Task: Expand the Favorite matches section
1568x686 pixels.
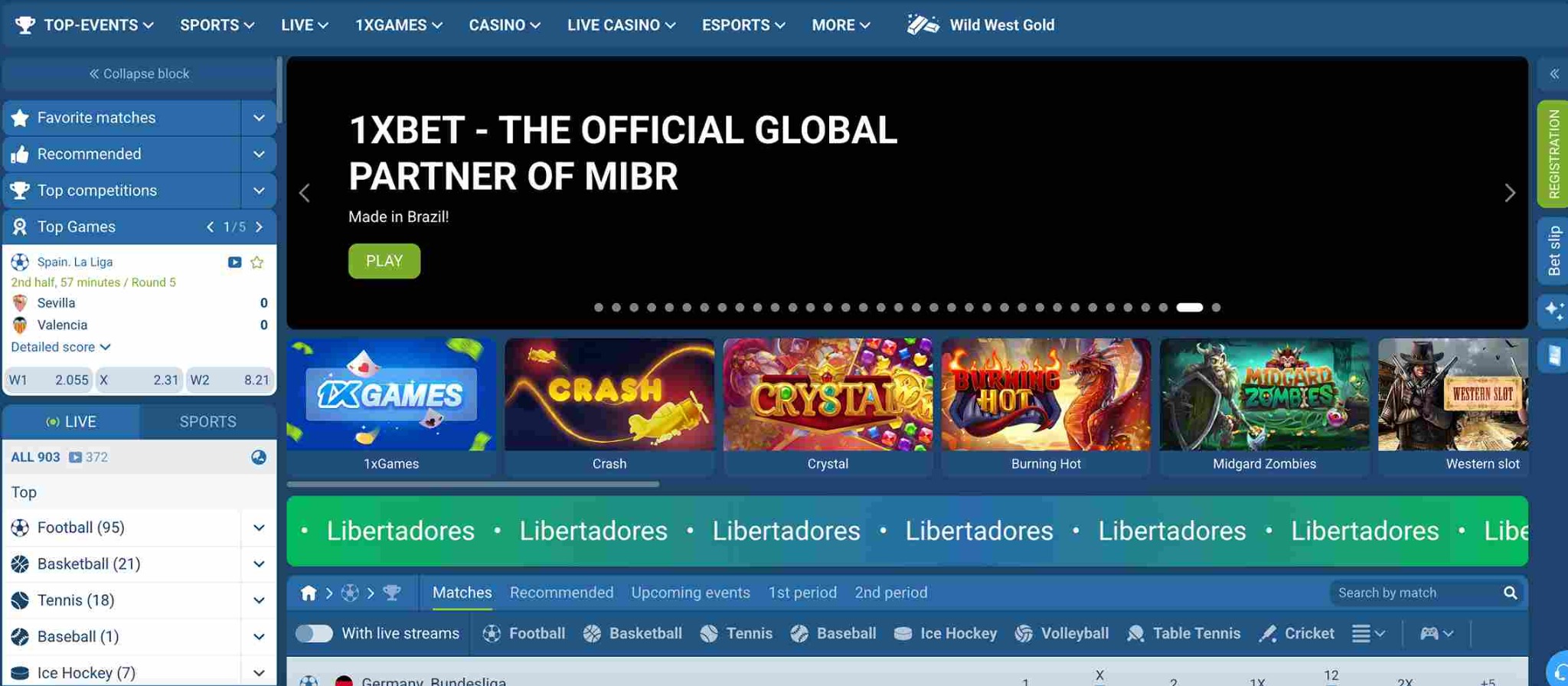Action: (x=259, y=118)
